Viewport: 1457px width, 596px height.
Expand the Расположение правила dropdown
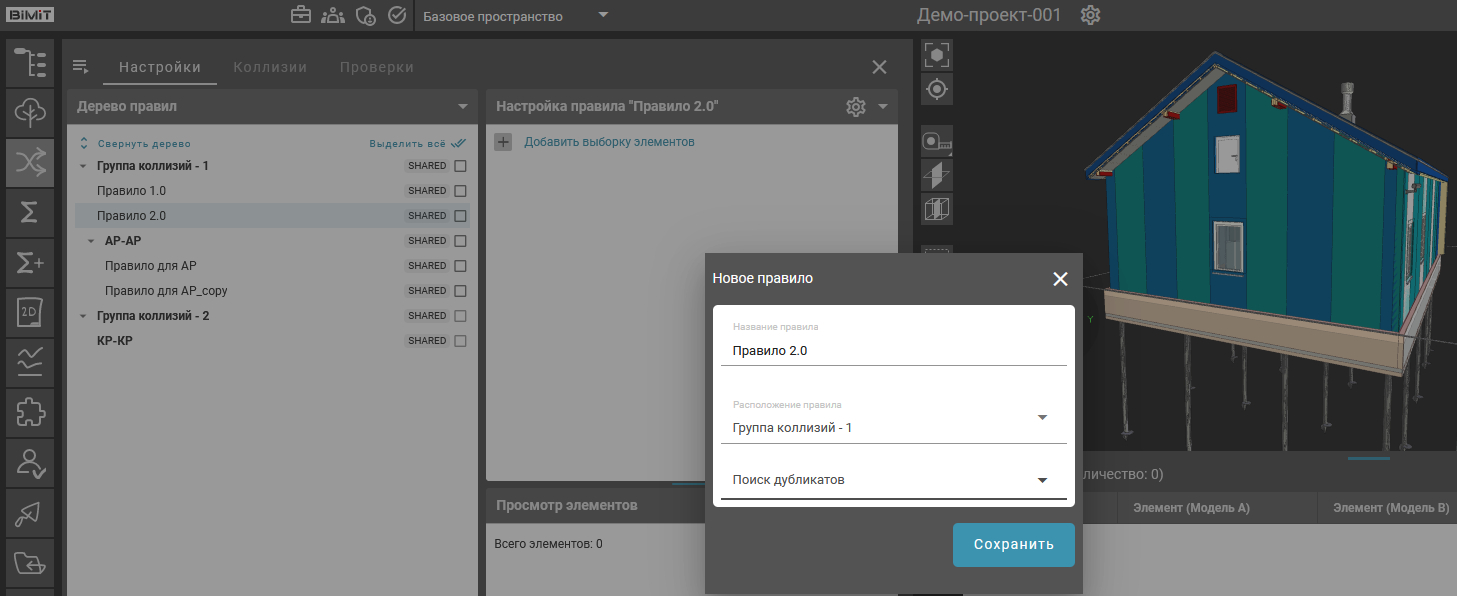(x=1041, y=418)
